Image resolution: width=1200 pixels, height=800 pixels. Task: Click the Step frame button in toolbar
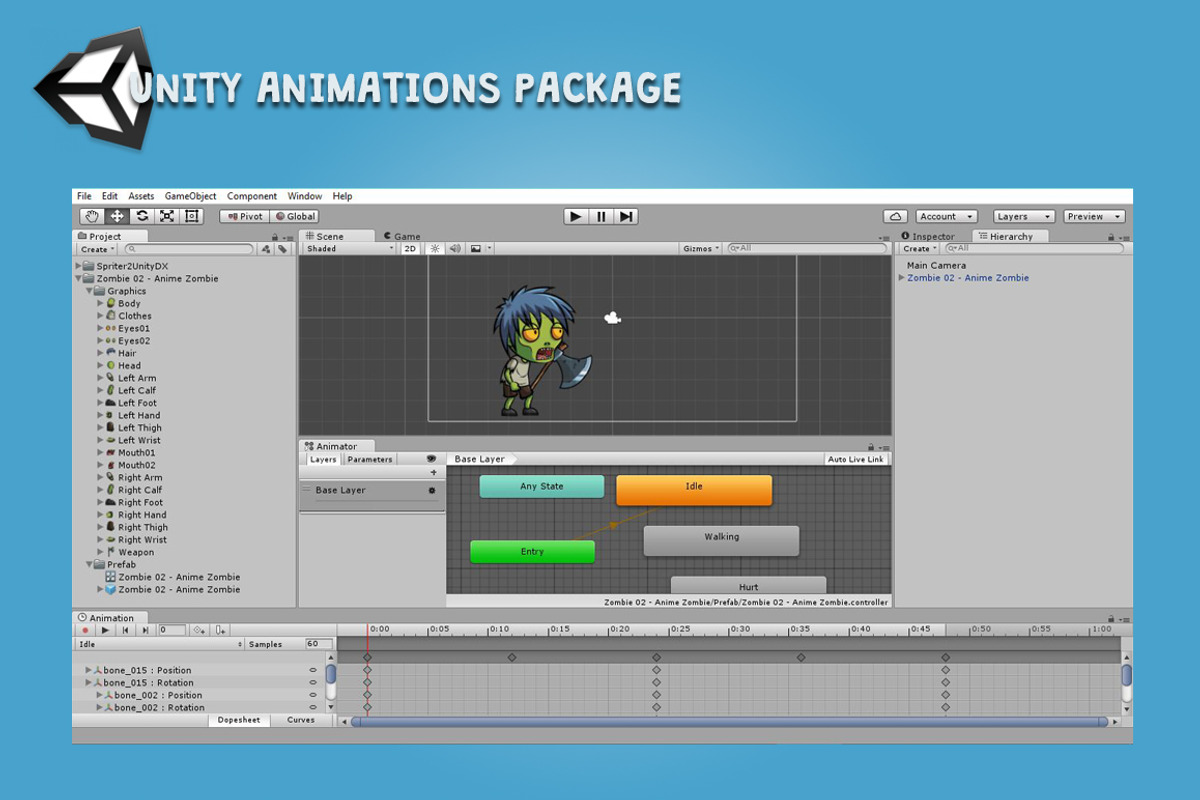(x=626, y=216)
